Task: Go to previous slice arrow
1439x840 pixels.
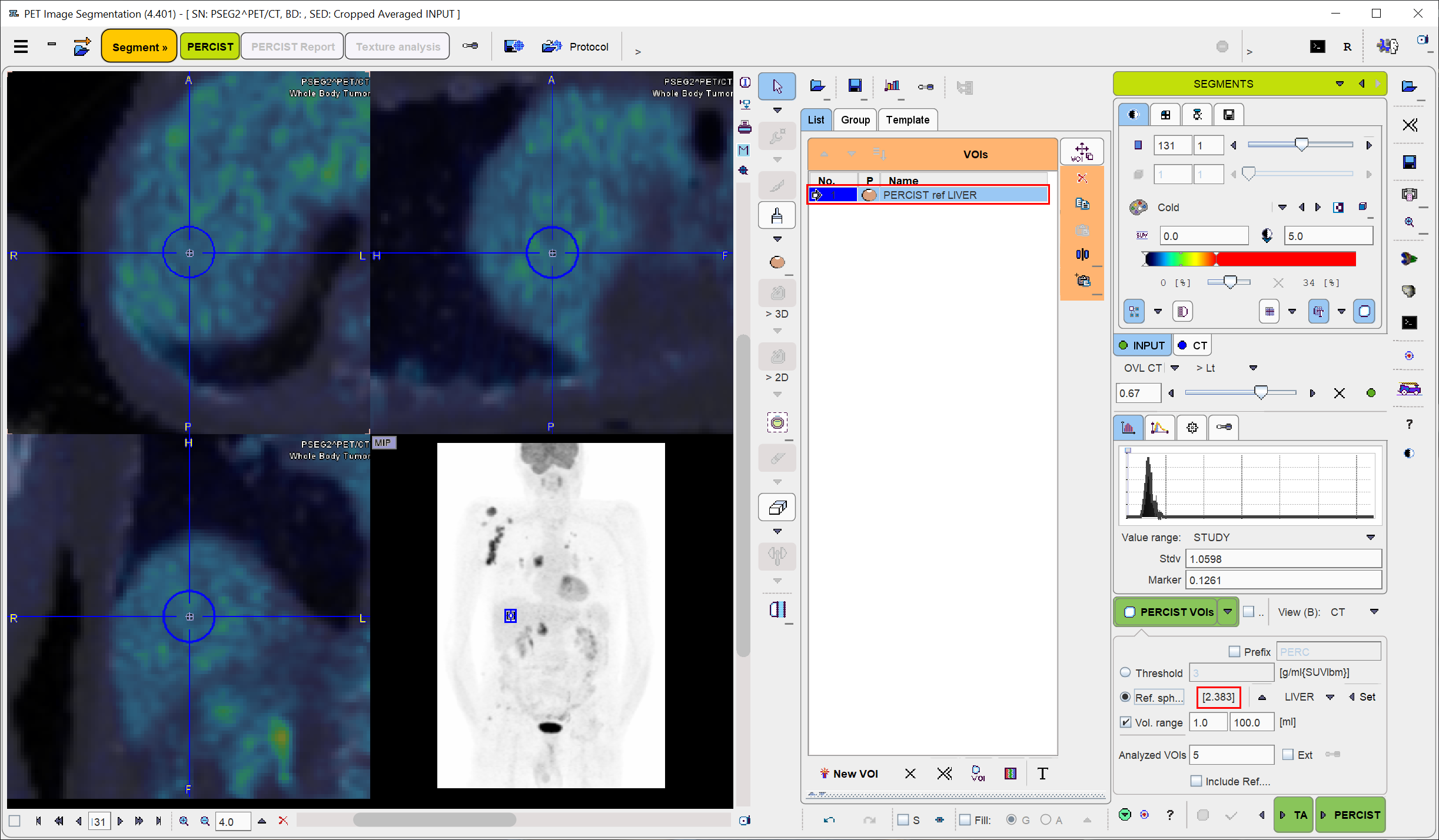Action: point(78,821)
